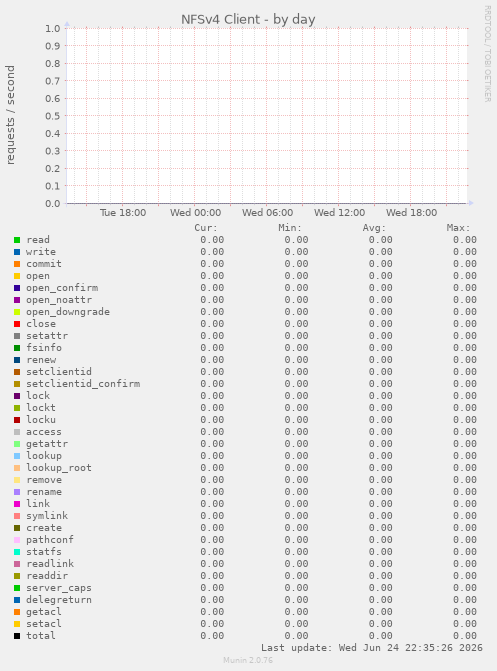Click the magenta link legend swatch

17,504
